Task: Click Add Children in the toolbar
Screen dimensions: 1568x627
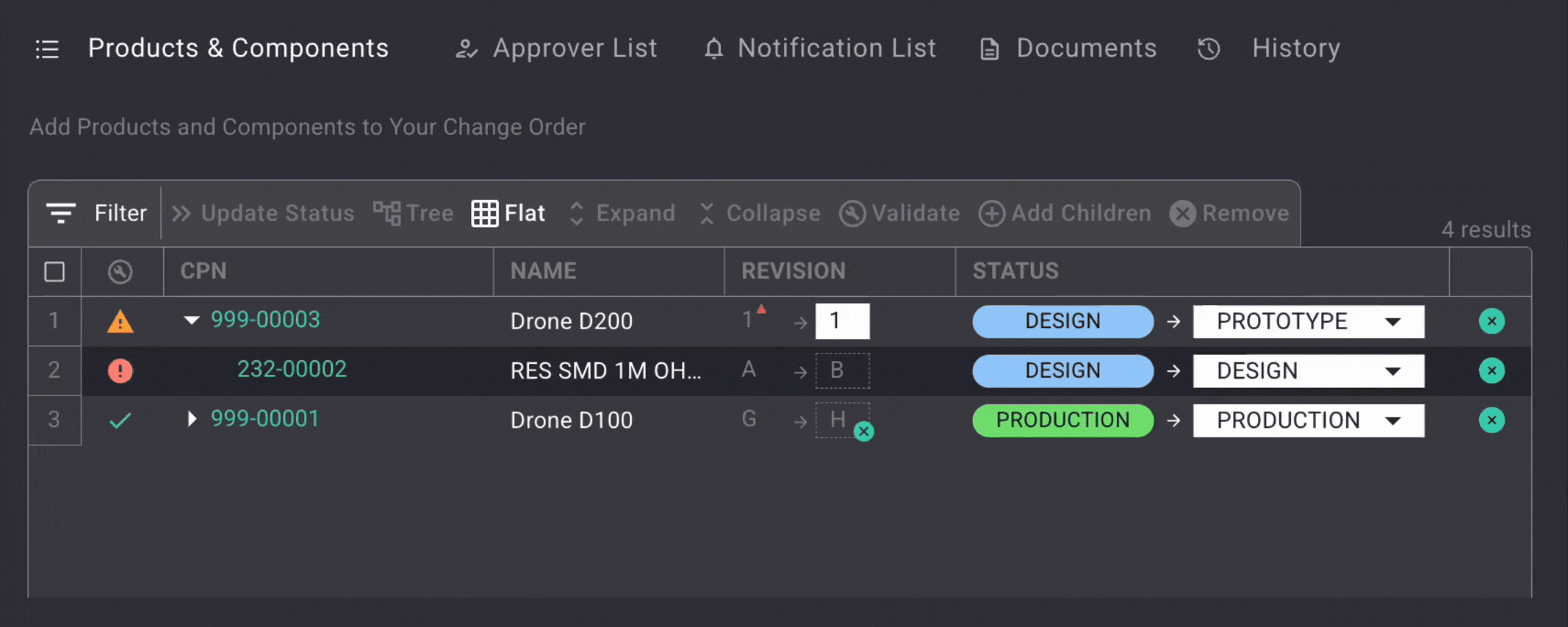Action: pyautogui.click(x=1065, y=214)
